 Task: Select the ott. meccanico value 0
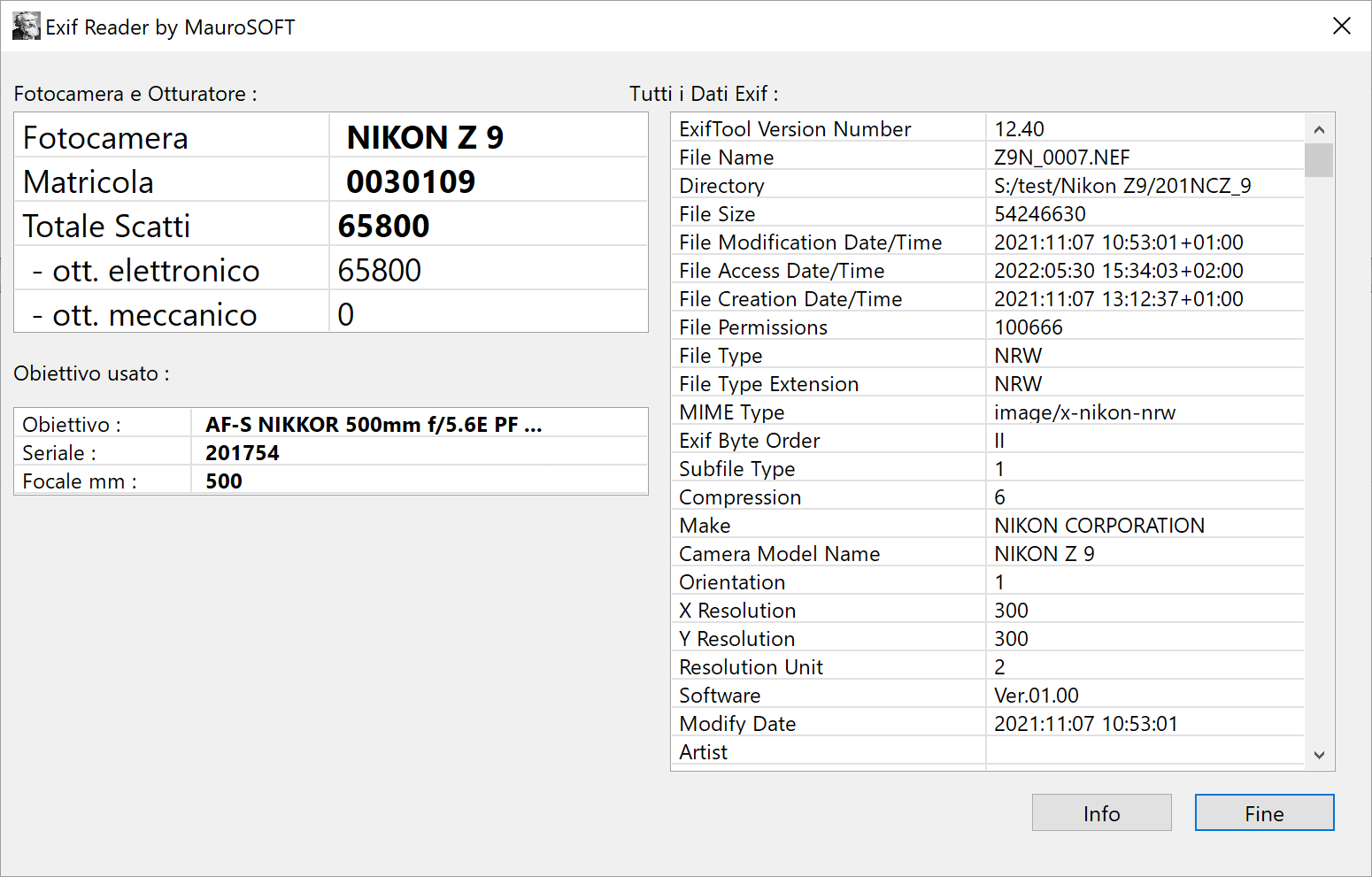point(345,314)
